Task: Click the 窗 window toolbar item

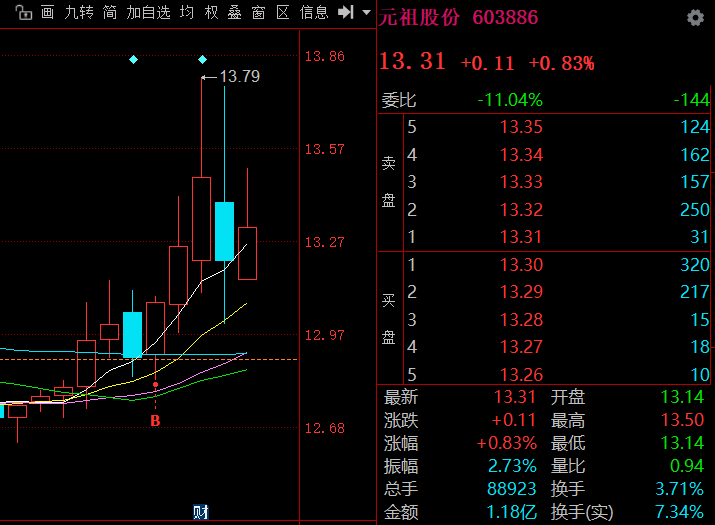Action: click(258, 12)
